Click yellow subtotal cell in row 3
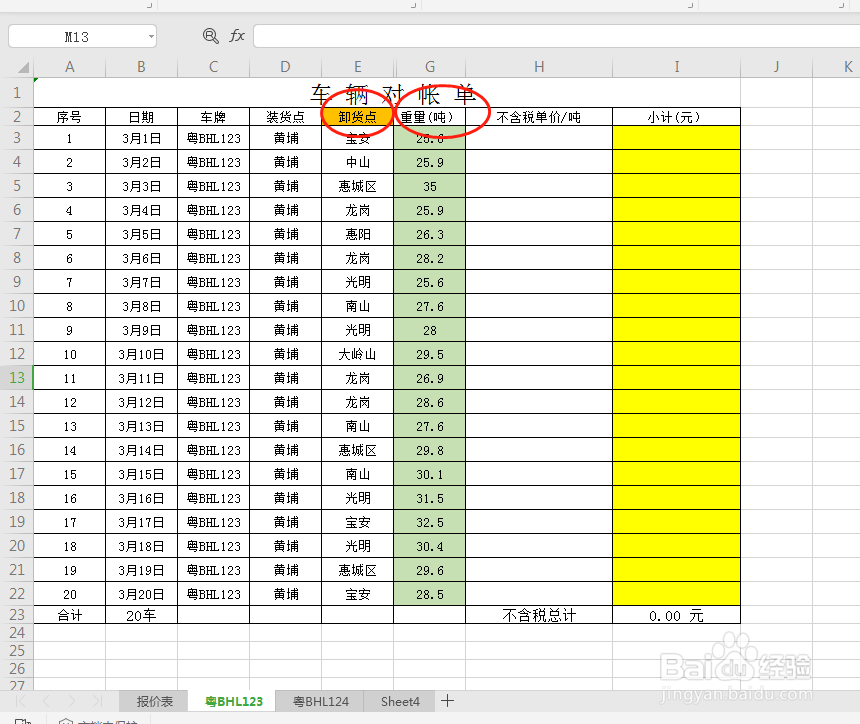The image size is (860, 724). pyautogui.click(x=677, y=138)
